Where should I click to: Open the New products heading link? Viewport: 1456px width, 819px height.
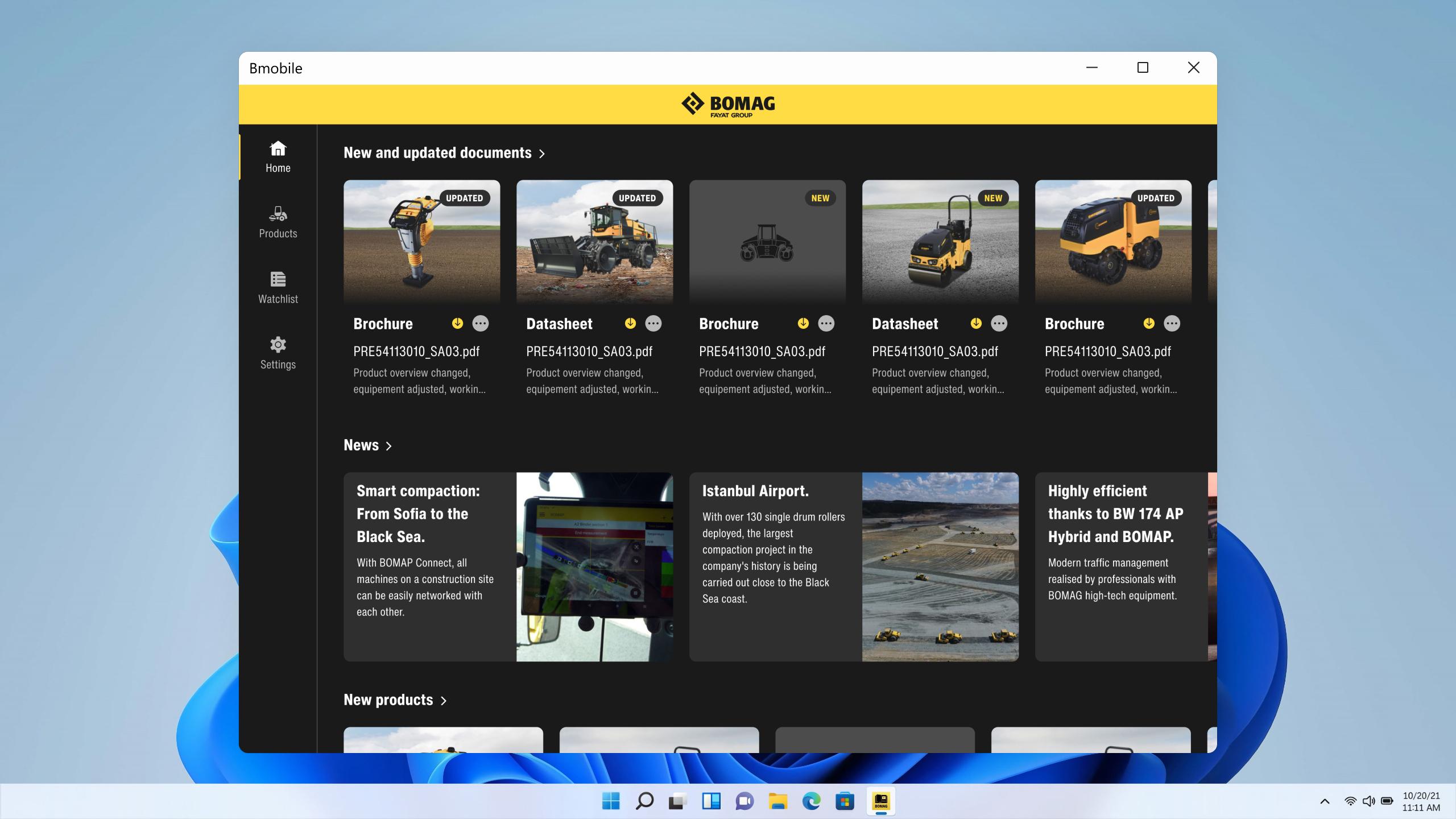(x=388, y=700)
